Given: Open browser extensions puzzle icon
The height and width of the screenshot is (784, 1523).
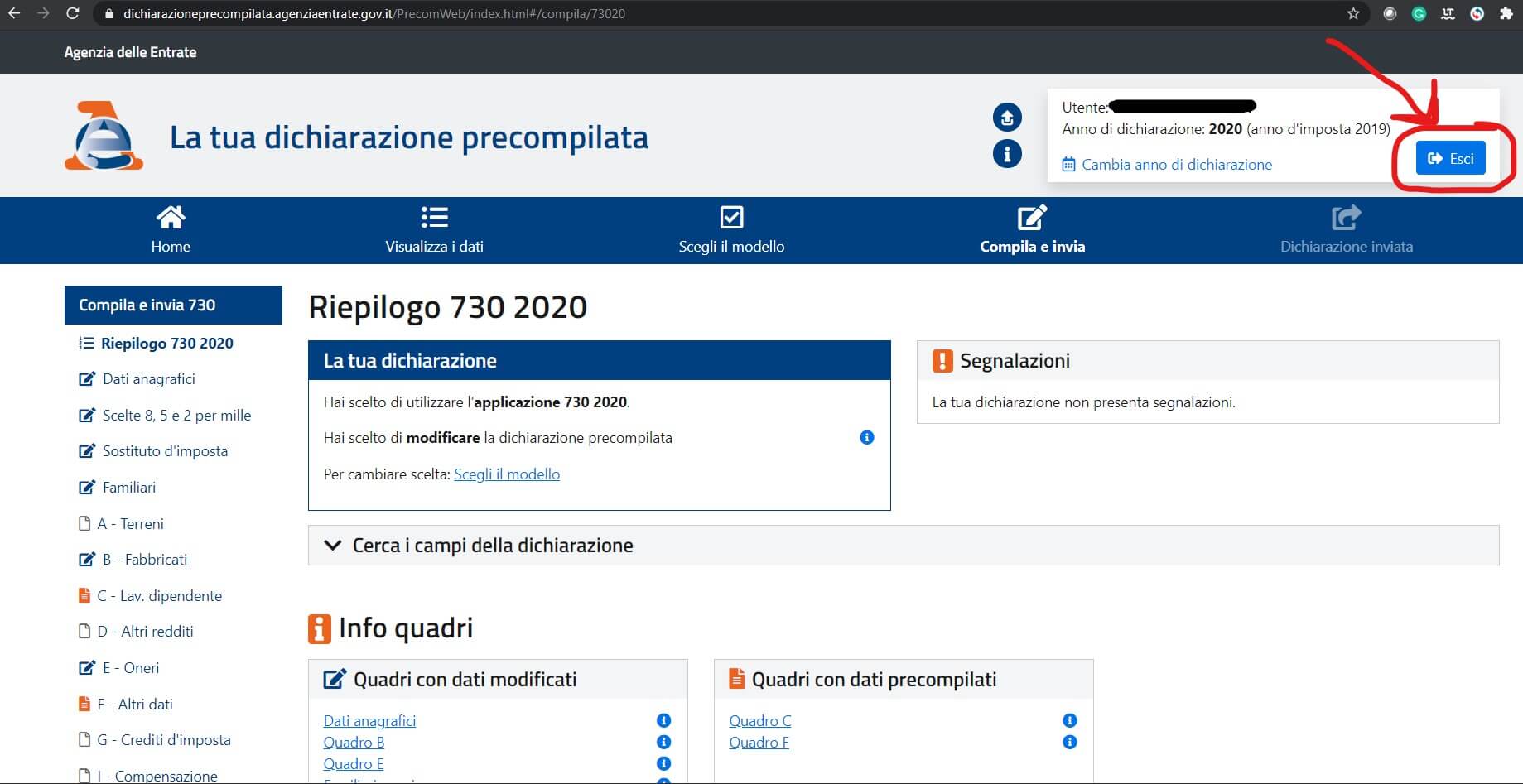Looking at the screenshot, I should 1506,13.
